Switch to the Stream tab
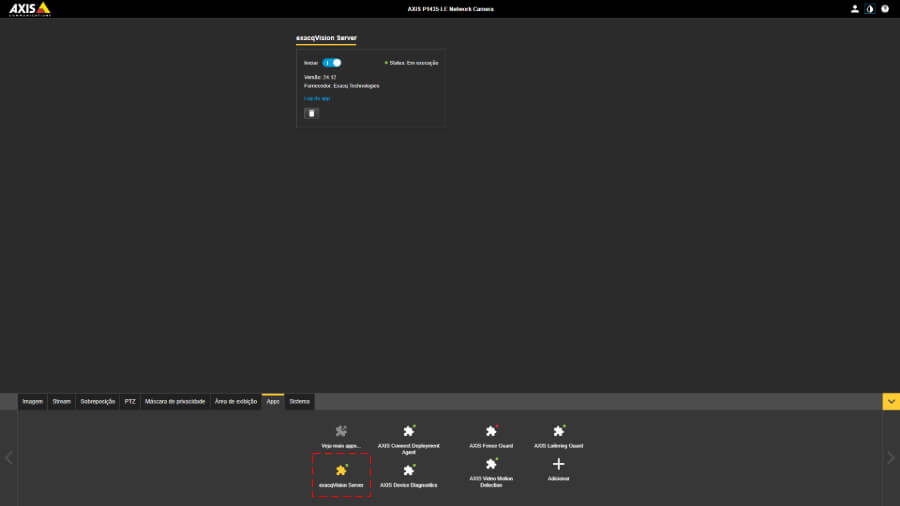Image resolution: width=900 pixels, height=506 pixels. pos(62,402)
